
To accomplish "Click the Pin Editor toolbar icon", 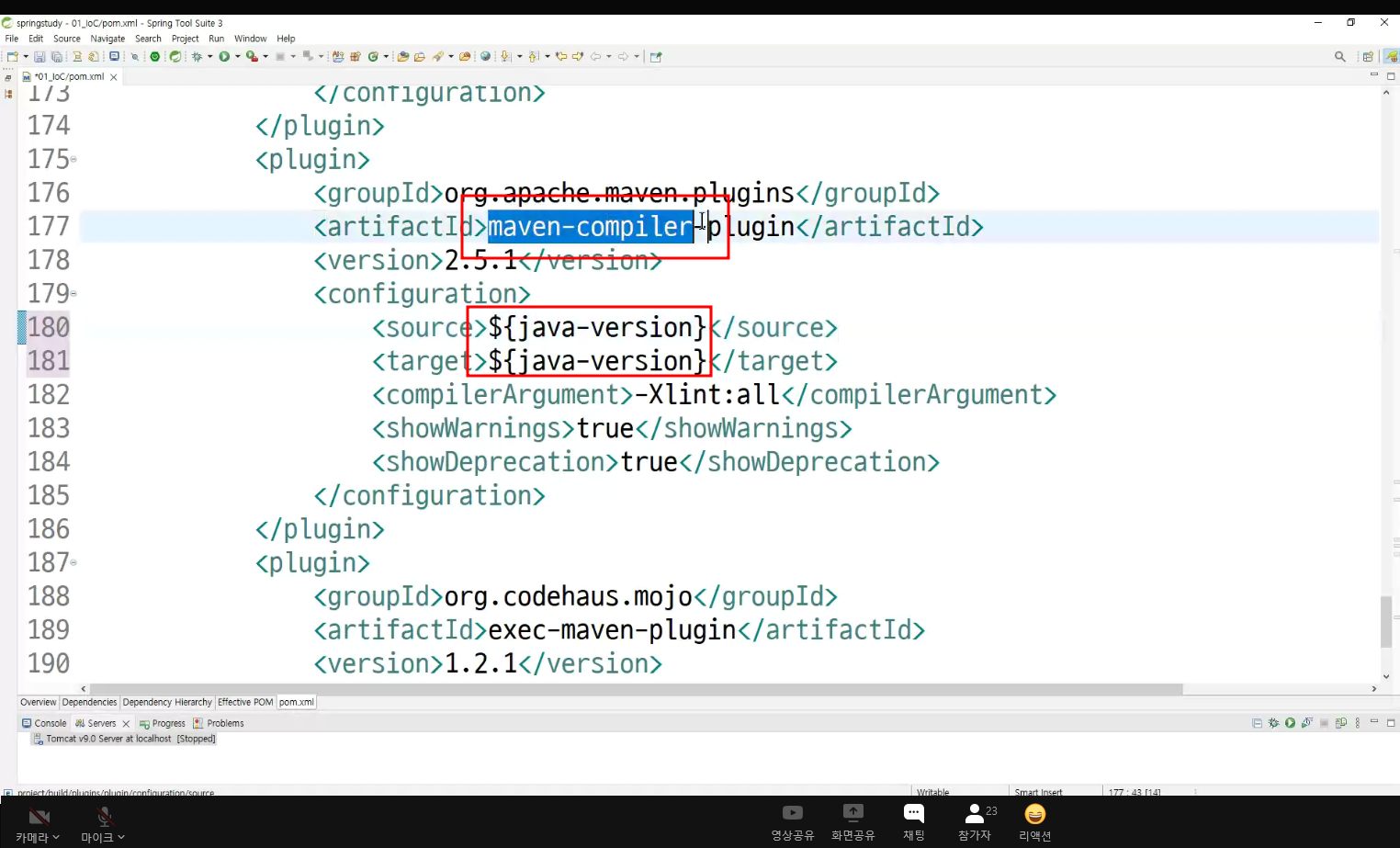I will click(x=656, y=56).
